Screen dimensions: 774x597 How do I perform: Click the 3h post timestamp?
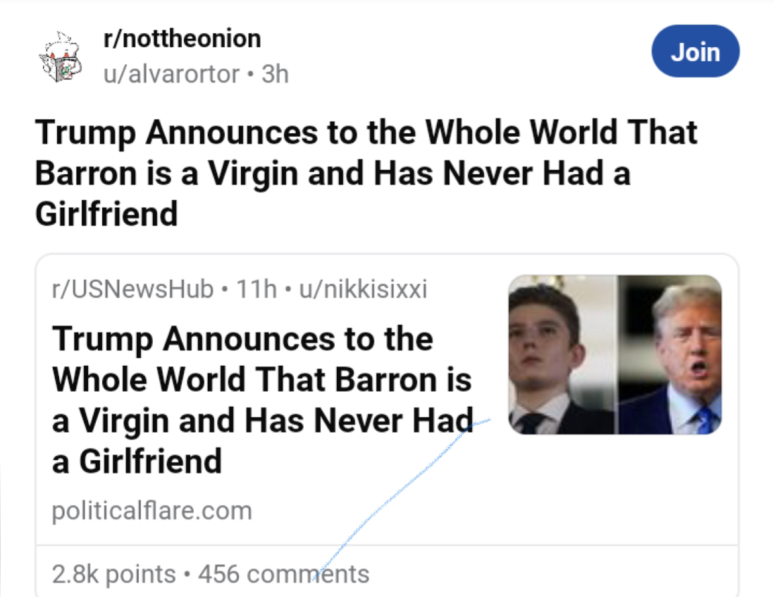tap(274, 73)
